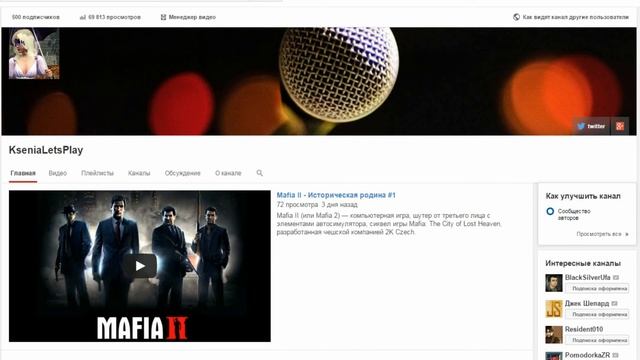Click the 69 813 просмотров stats link
The image size is (640, 360).
click(114, 17)
